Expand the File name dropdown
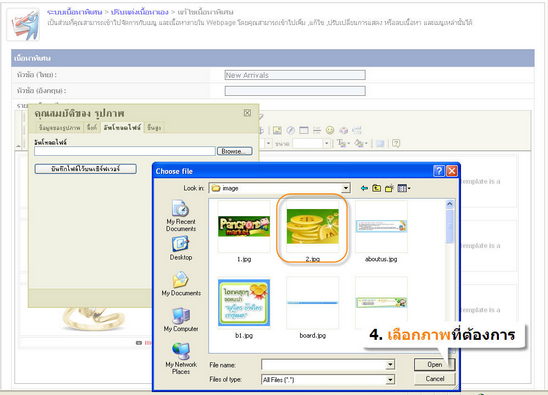The width and height of the screenshot is (548, 395). point(390,365)
